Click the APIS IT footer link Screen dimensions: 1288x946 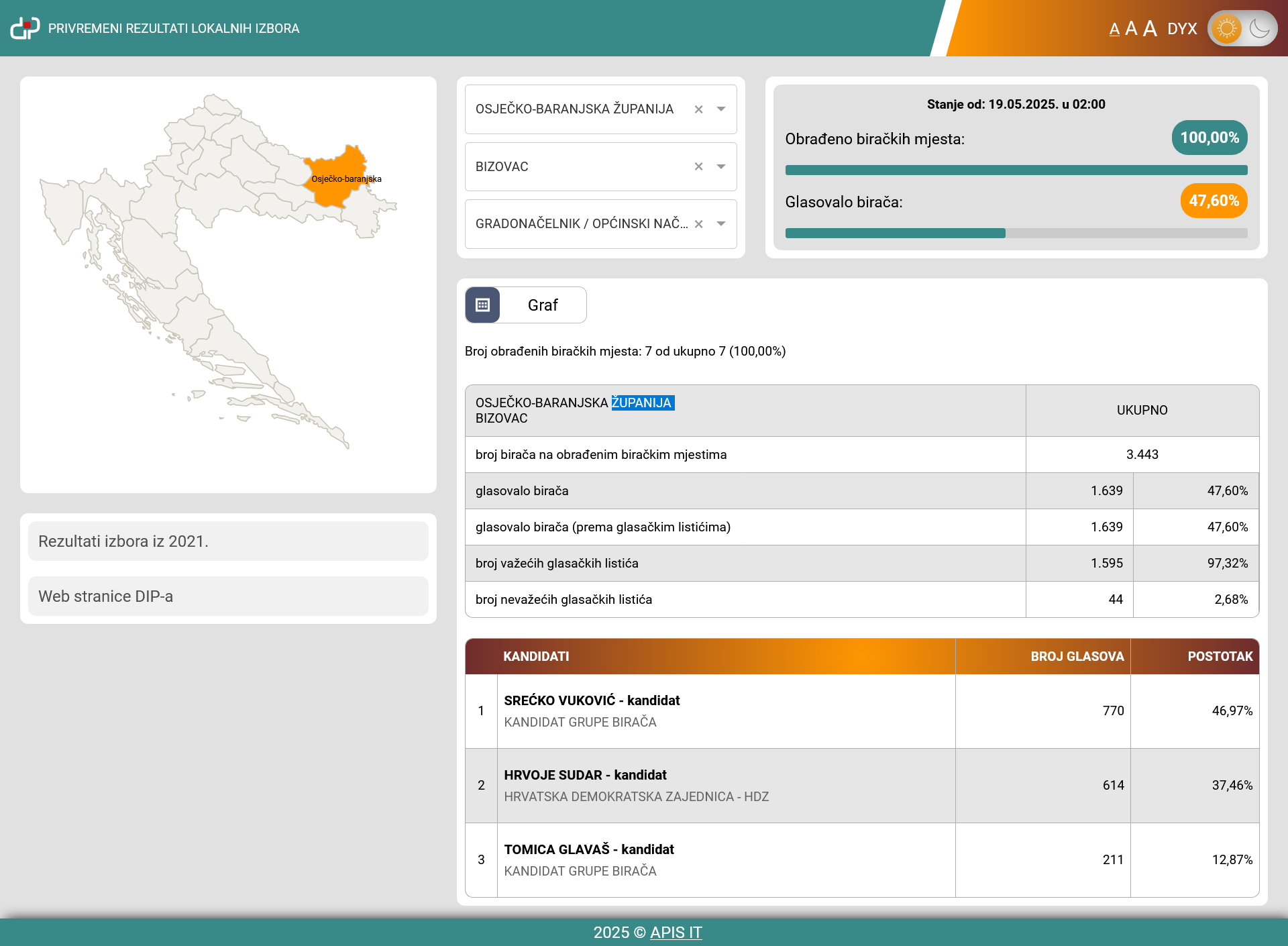pos(676,933)
